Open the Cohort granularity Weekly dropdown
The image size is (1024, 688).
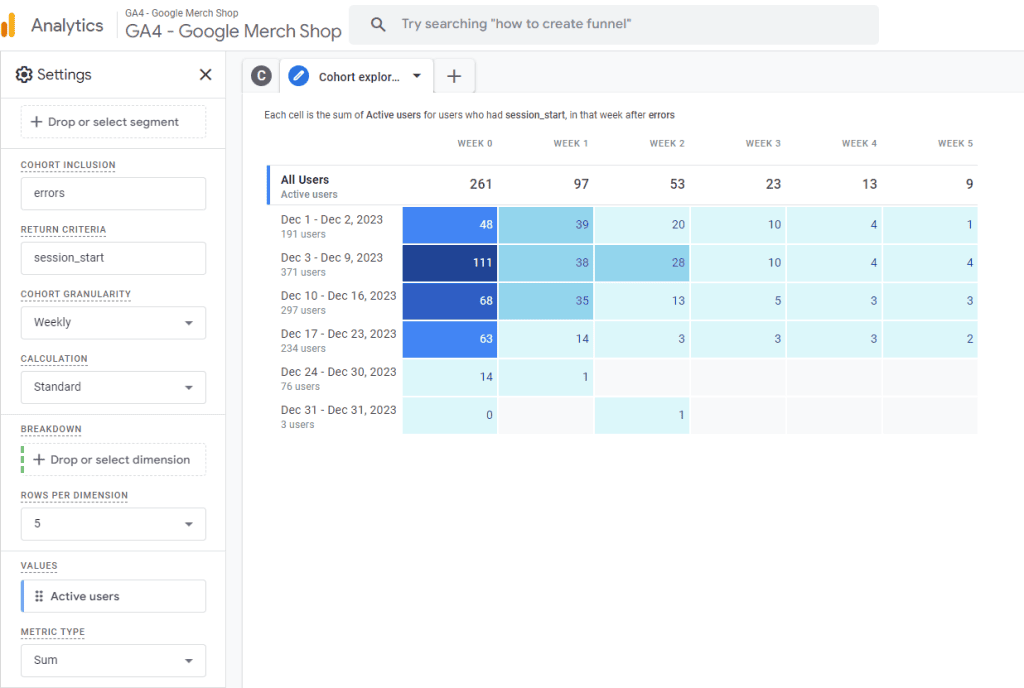tap(113, 322)
